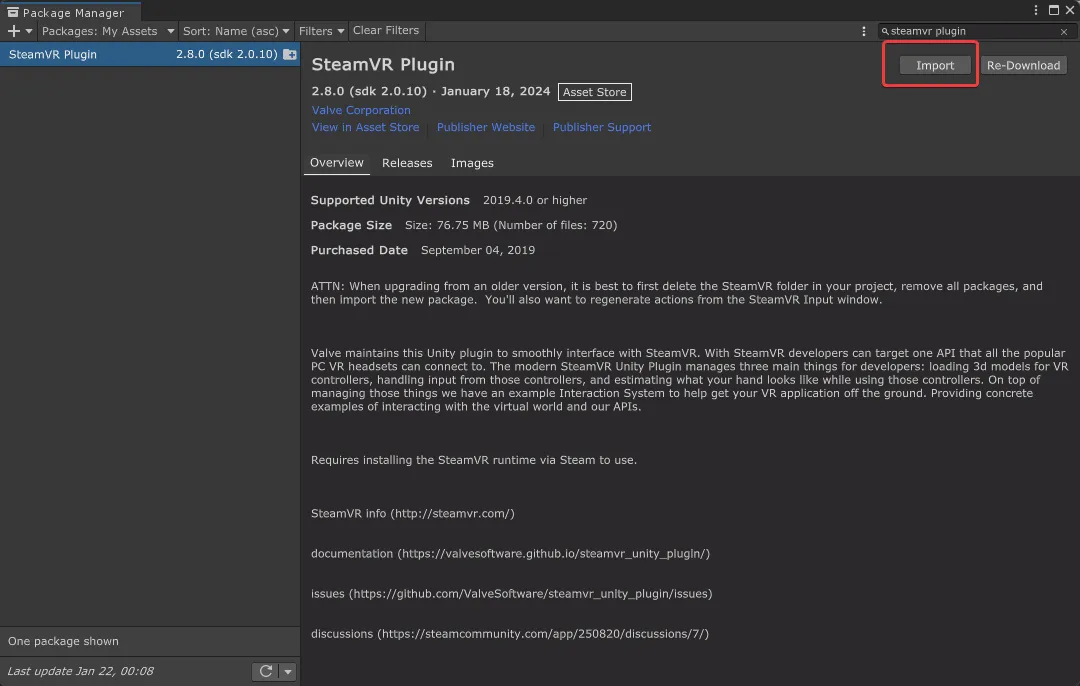Click the add package plus icon
Image resolution: width=1080 pixels, height=686 pixels.
[x=14, y=31]
